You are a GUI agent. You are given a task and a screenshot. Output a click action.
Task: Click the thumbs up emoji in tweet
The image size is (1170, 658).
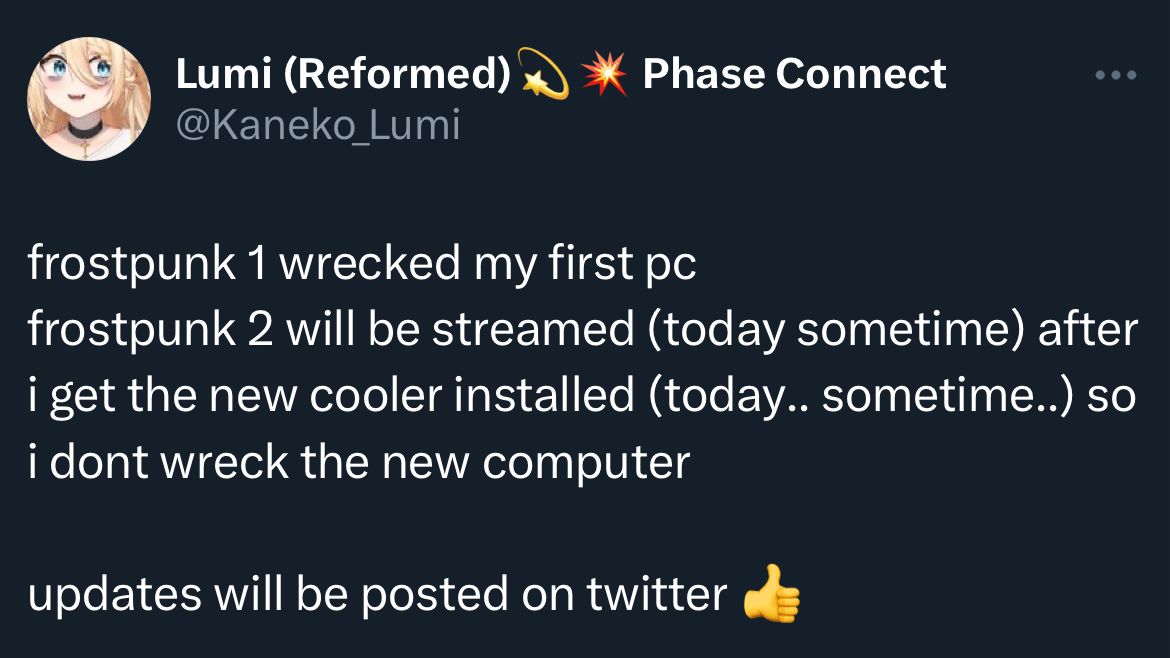click(771, 594)
